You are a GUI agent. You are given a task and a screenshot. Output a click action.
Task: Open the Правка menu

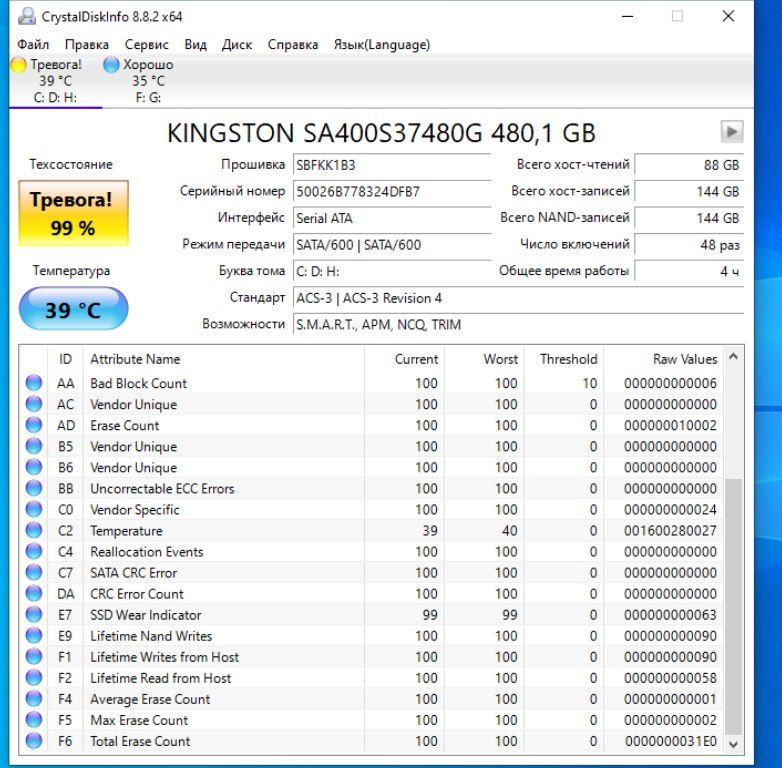click(87, 44)
